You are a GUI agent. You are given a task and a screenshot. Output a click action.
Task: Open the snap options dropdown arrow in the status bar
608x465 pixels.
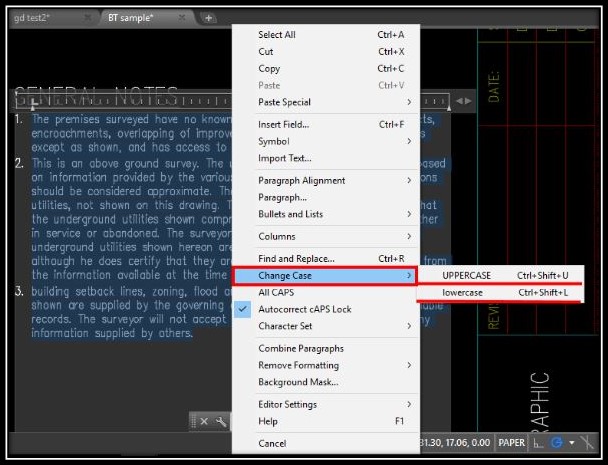572,443
